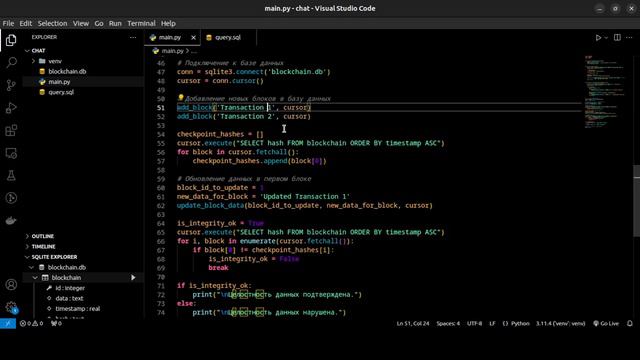Change end of line sequence LF
640x360 pixels.
(492, 324)
